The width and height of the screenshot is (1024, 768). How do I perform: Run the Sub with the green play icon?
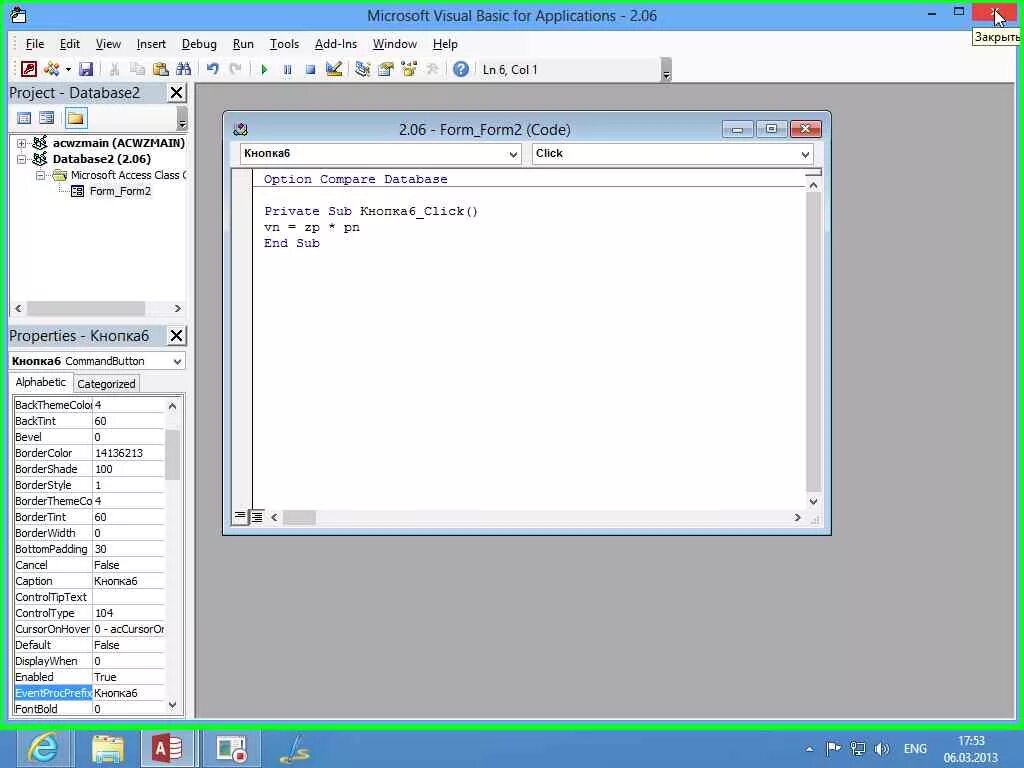264,69
